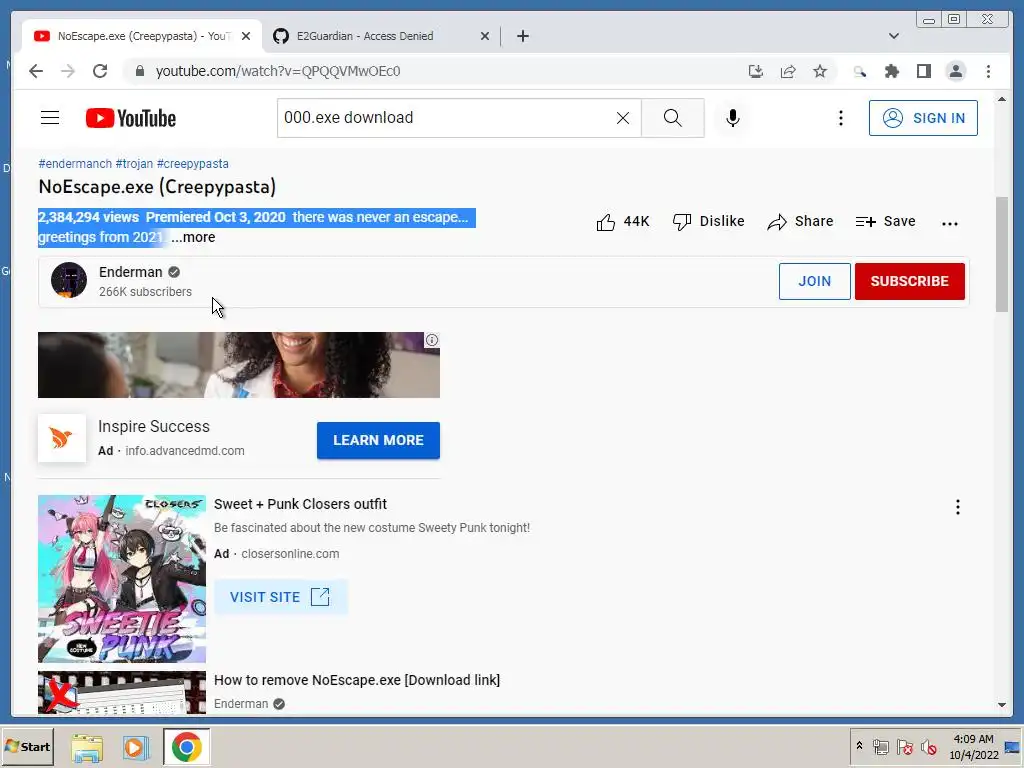Click the ad info icon on banner
The width and height of the screenshot is (1024, 768).
(x=432, y=340)
